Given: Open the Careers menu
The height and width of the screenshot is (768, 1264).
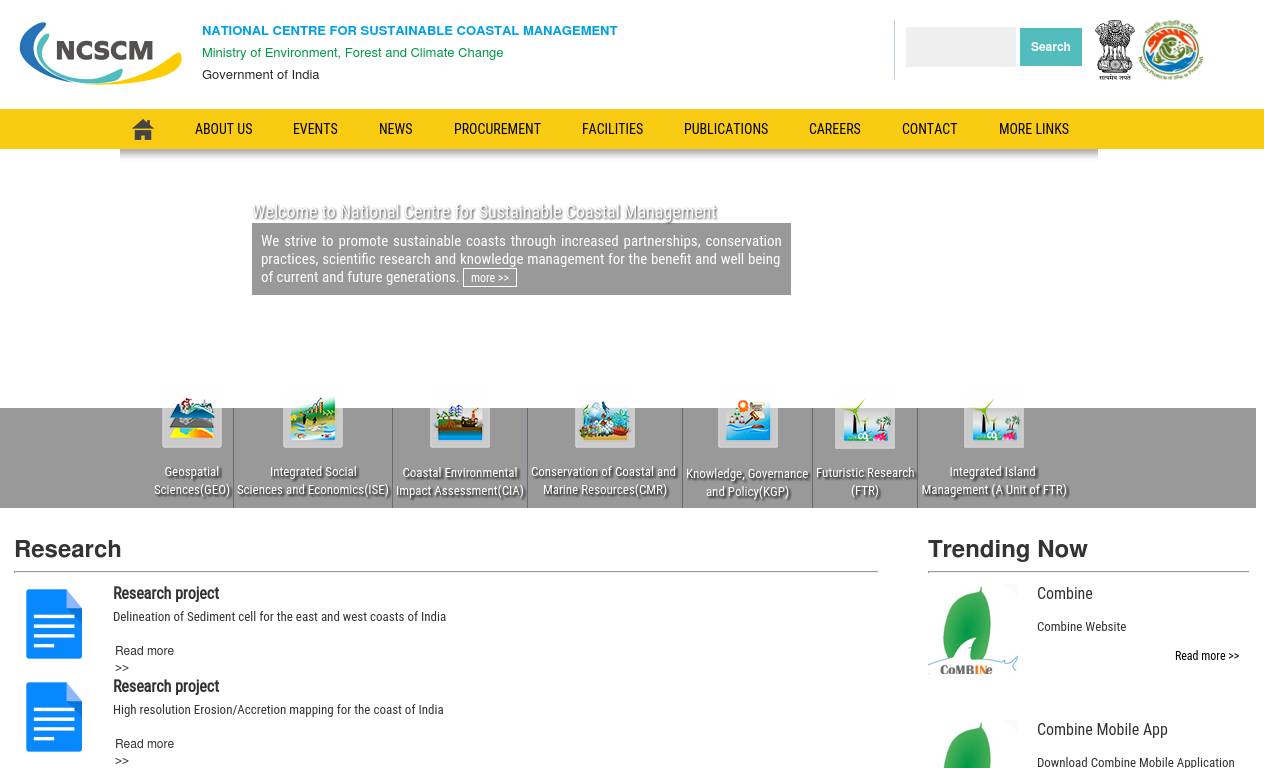Looking at the screenshot, I should 835,129.
